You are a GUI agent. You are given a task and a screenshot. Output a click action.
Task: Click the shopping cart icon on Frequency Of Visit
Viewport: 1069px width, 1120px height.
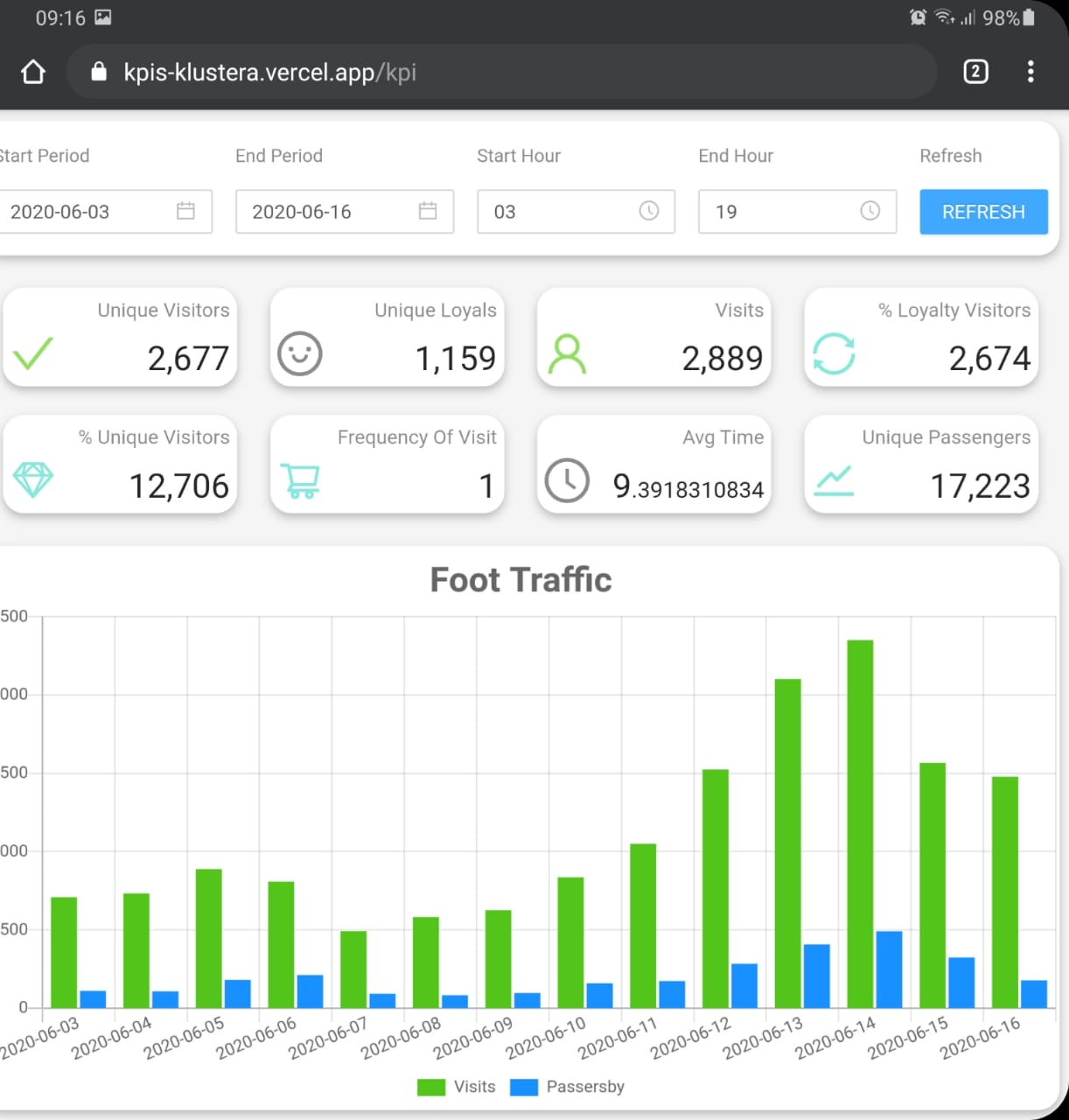coord(300,481)
